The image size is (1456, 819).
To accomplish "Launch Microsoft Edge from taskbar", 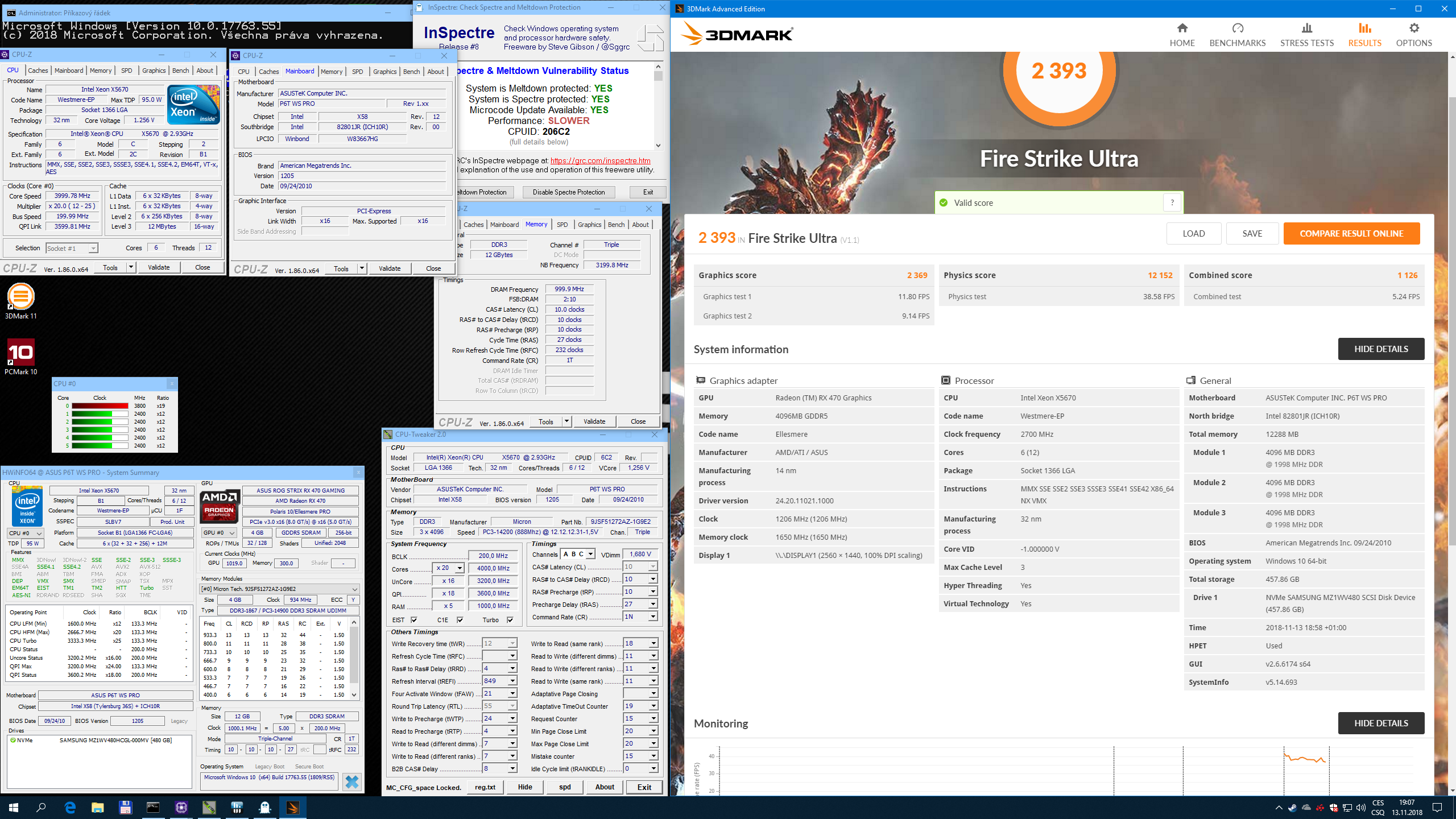I will coord(70,807).
